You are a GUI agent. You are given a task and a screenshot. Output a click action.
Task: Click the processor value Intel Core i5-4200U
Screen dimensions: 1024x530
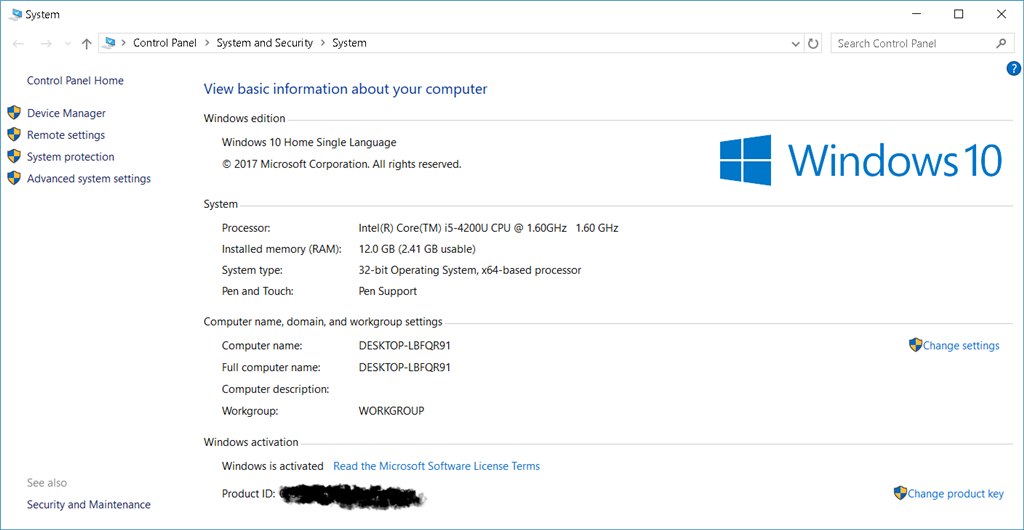pyautogui.click(x=488, y=228)
